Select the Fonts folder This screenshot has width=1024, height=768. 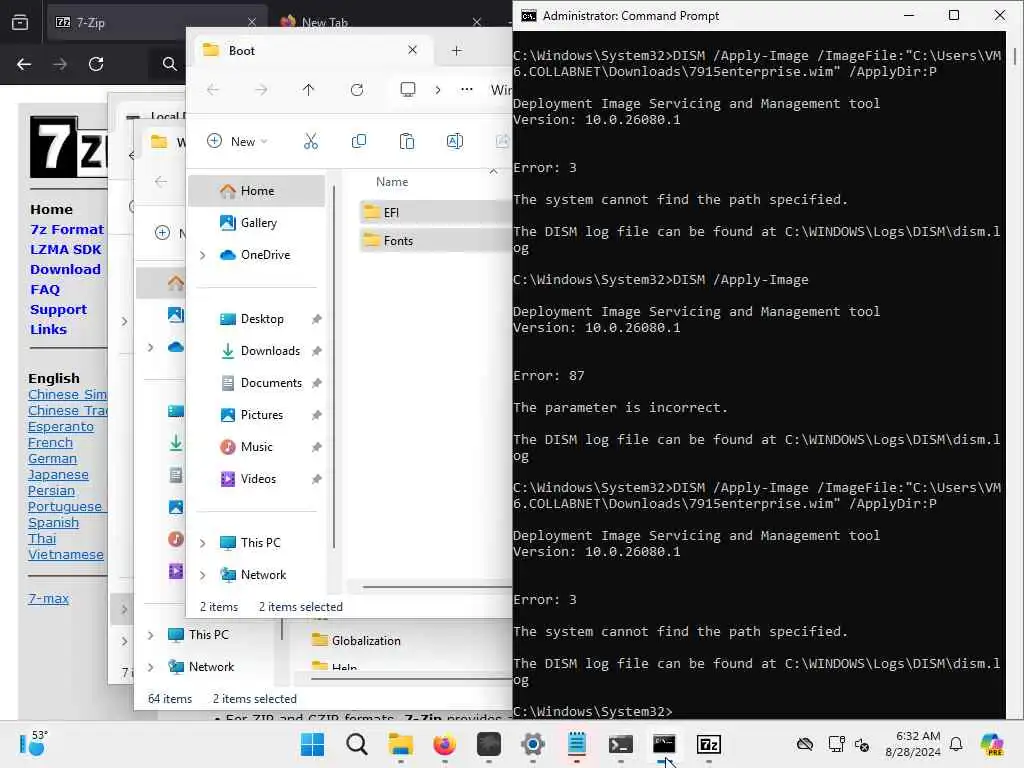[435, 240]
